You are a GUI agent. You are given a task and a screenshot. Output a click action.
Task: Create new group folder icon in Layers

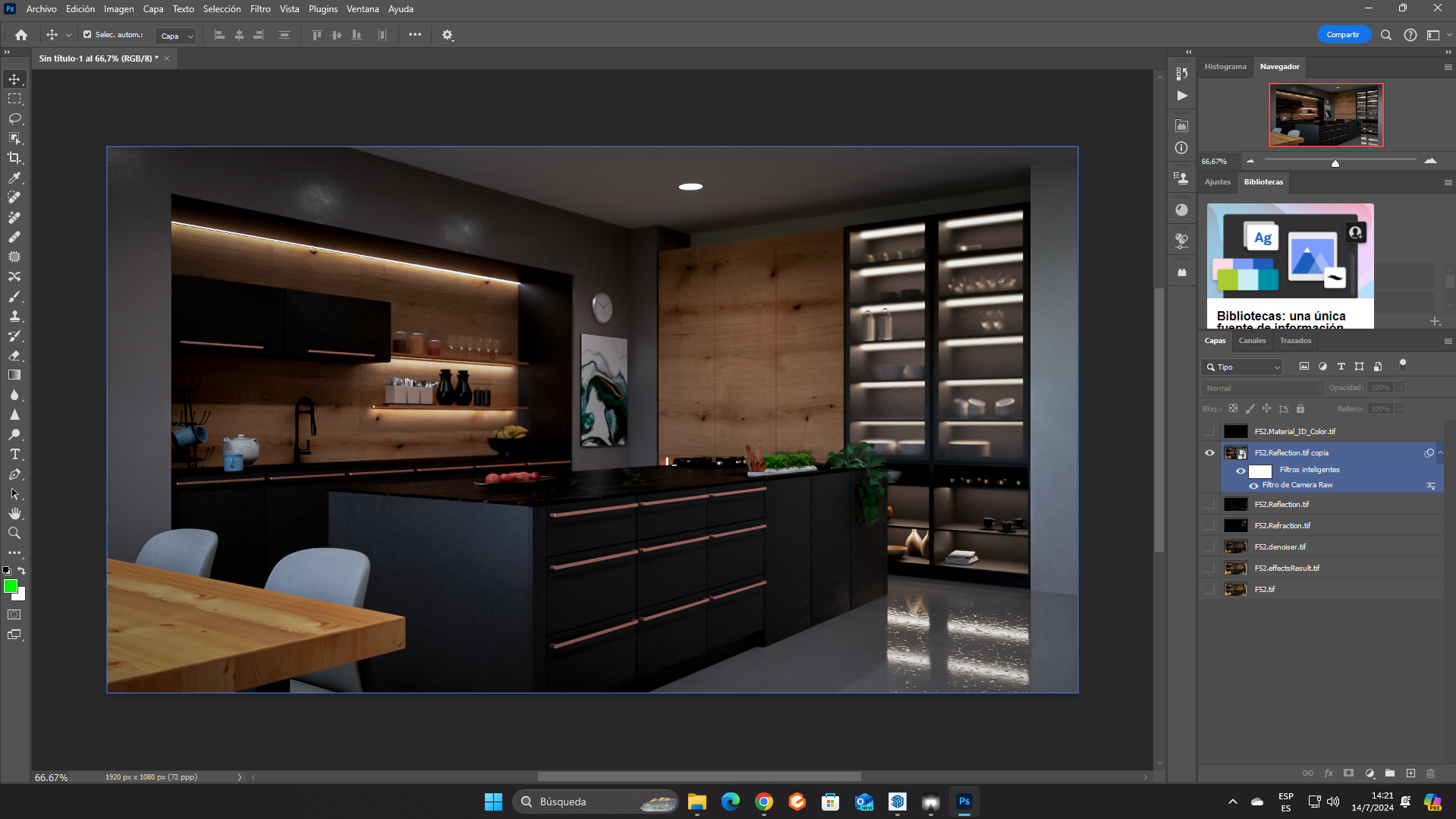[x=1390, y=773]
